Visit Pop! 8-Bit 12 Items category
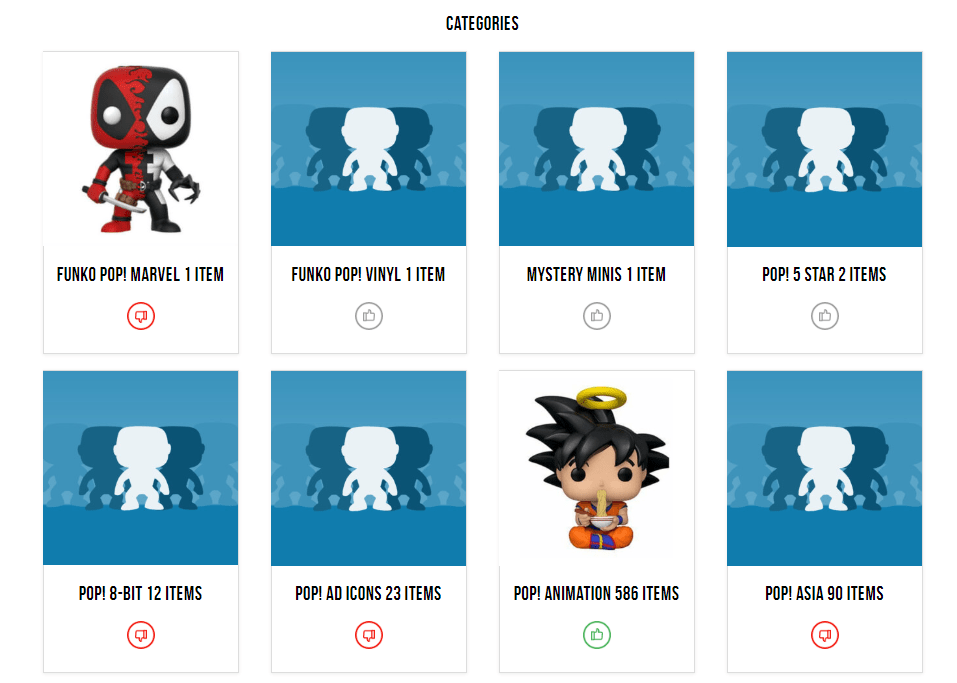This screenshot has width=957, height=683. [x=140, y=593]
